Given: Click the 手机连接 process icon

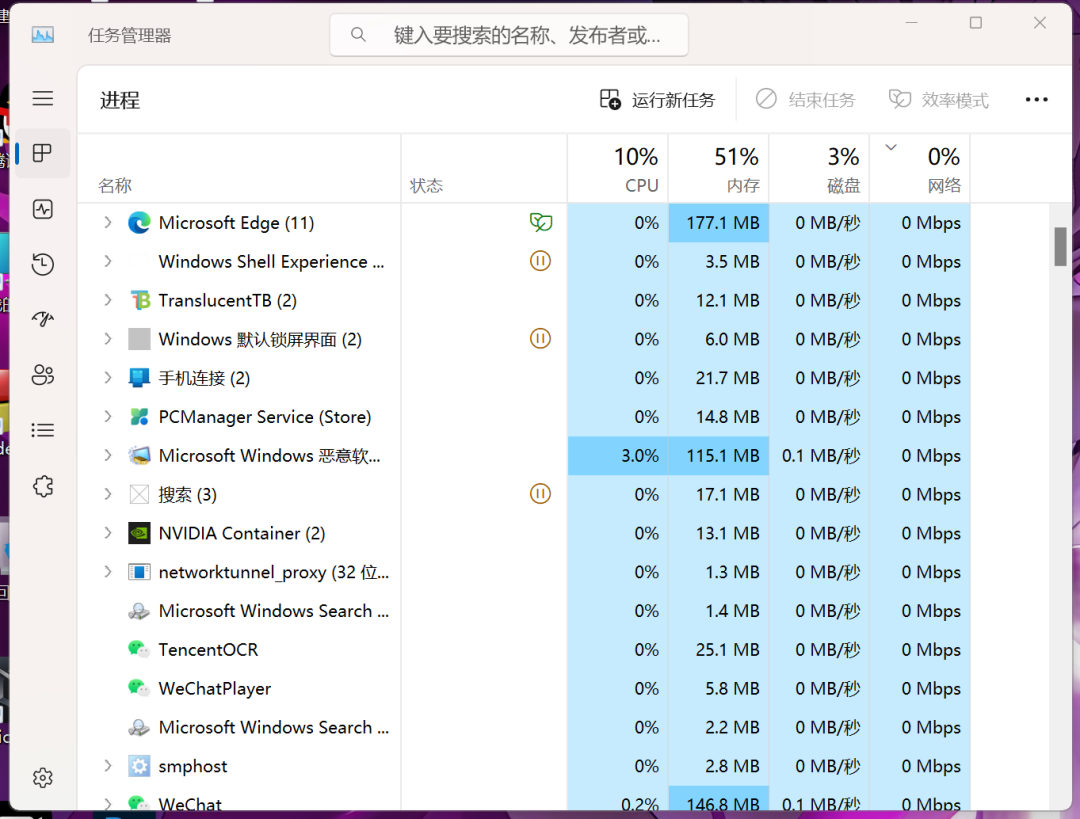Looking at the screenshot, I should 139,377.
